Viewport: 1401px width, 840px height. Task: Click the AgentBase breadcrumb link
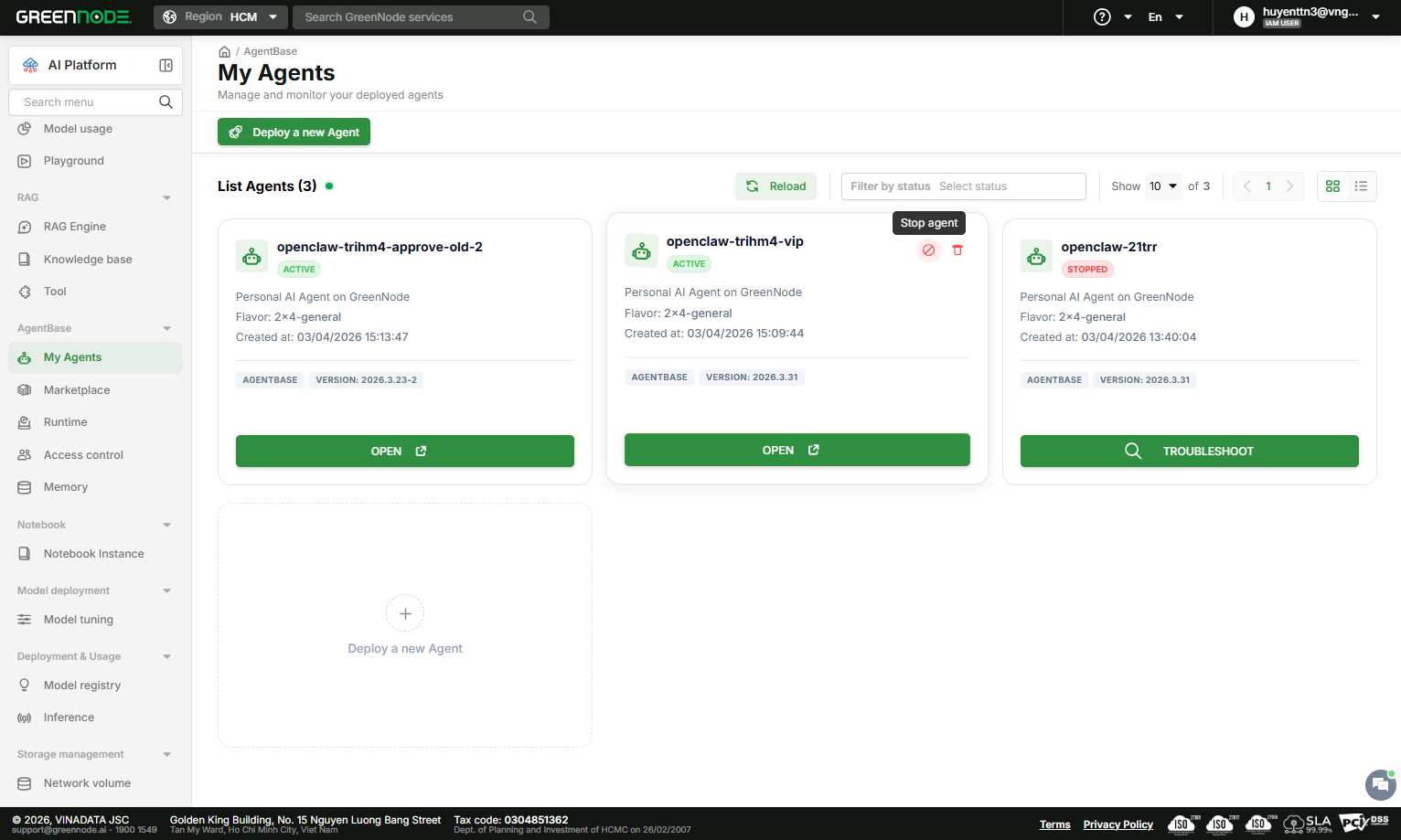point(270,52)
